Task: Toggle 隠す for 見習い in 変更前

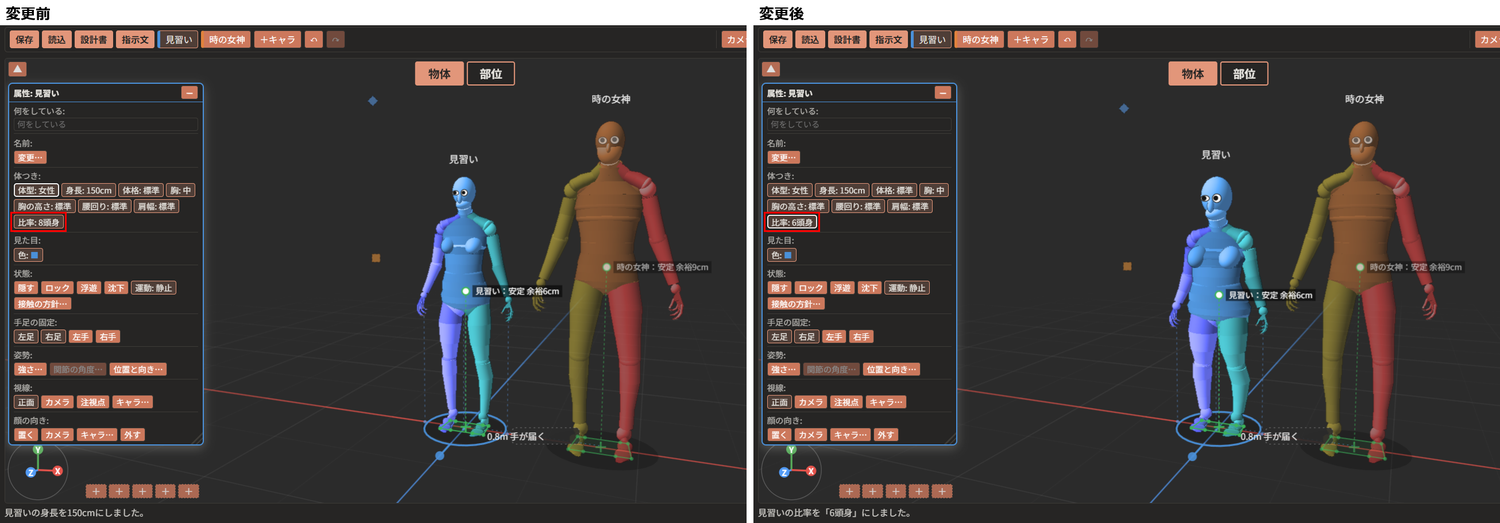Action: (25, 287)
